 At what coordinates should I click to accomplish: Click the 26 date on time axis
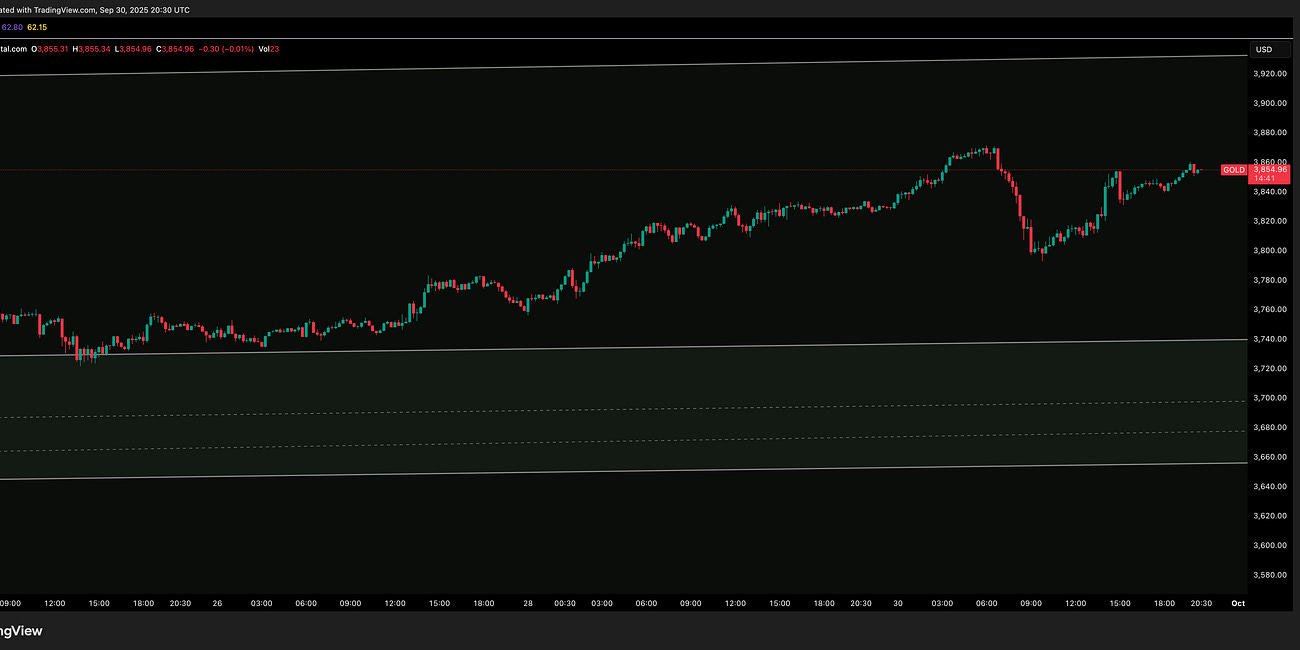216,604
